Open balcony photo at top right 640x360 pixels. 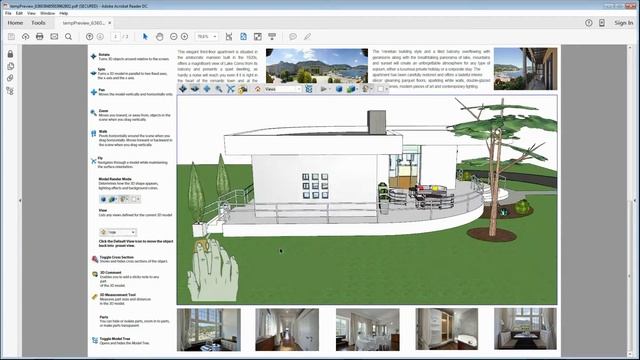tap(525, 69)
